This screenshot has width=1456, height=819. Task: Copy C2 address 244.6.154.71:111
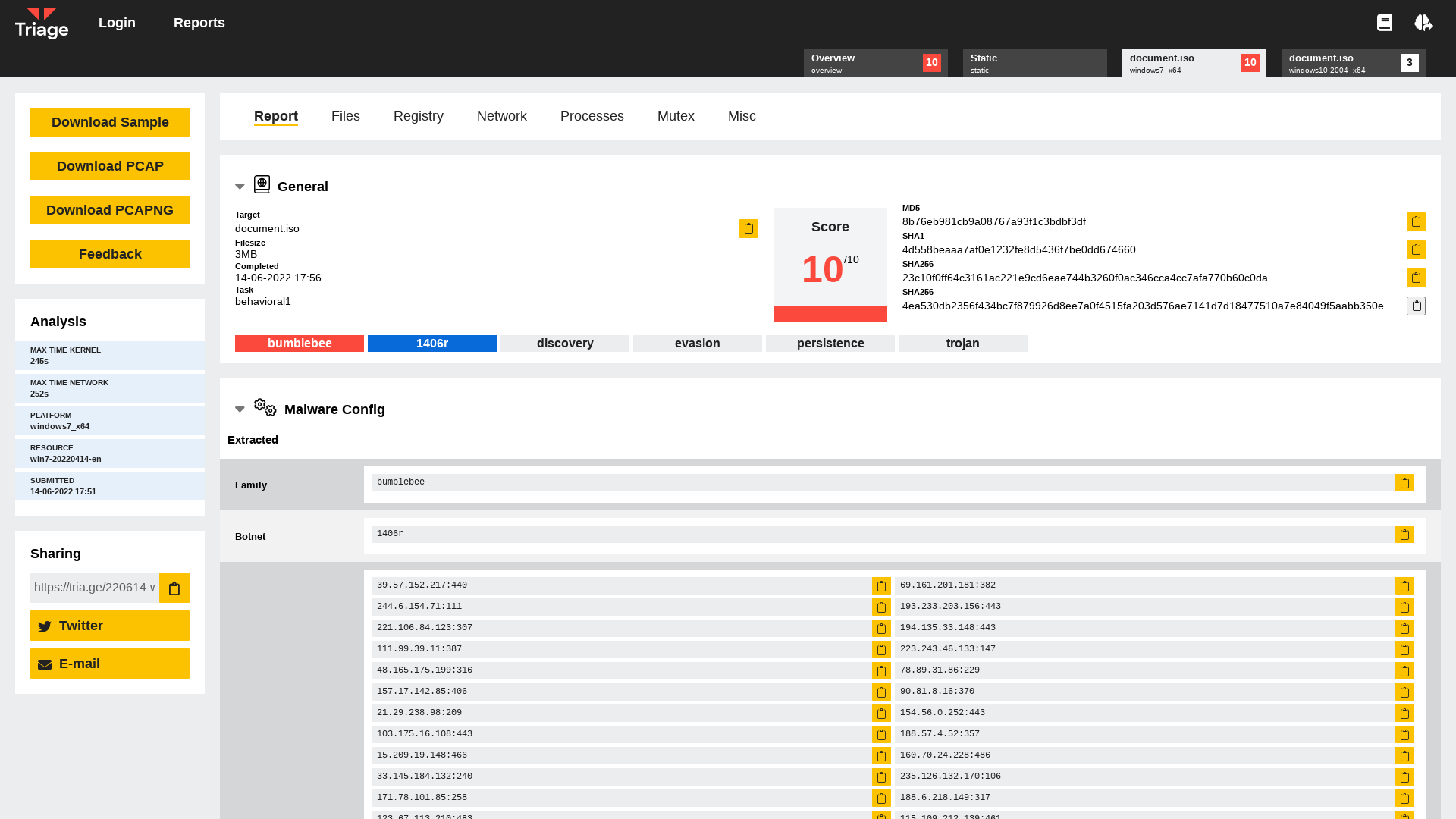[881, 607]
